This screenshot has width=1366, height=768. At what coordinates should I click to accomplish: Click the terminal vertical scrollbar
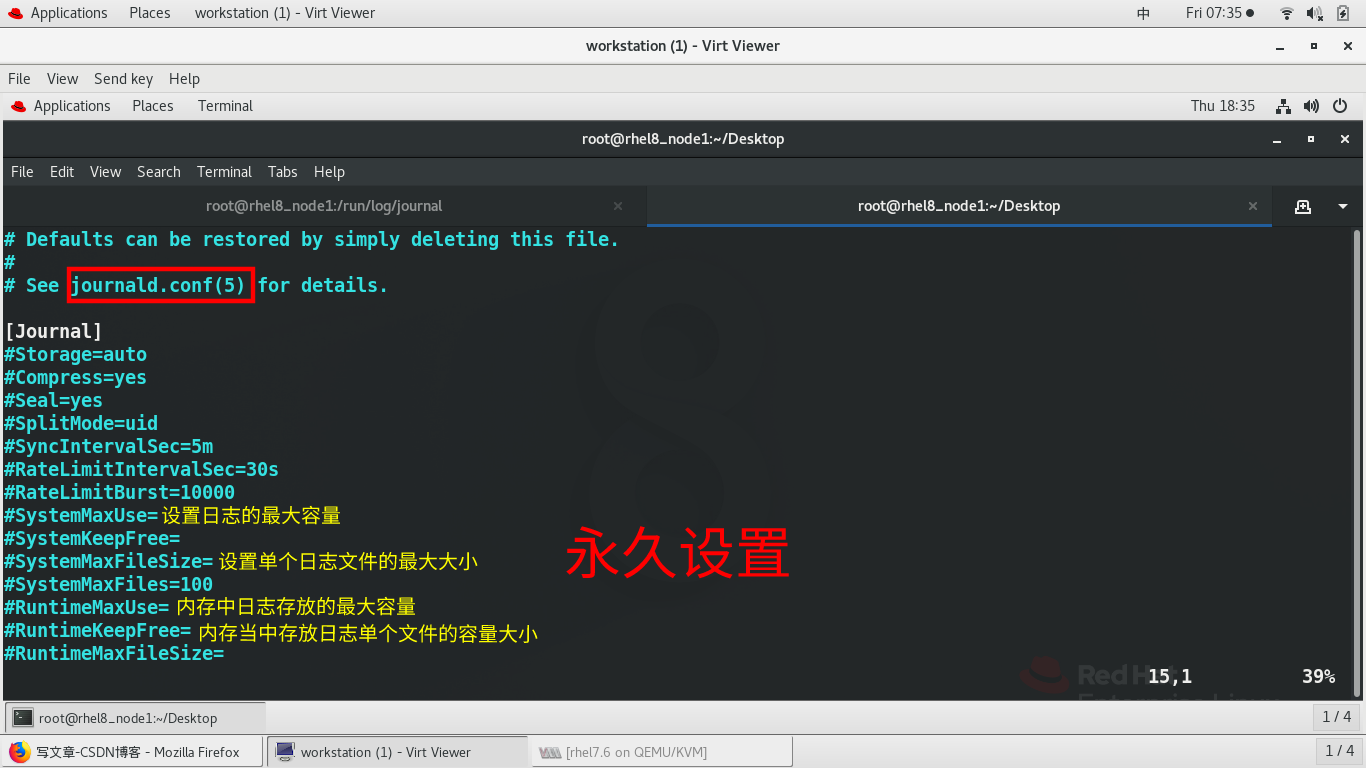pyautogui.click(x=1357, y=463)
